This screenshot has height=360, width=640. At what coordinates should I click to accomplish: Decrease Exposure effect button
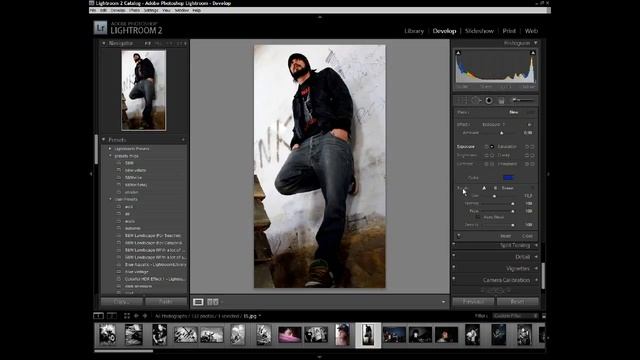tap(486, 147)
